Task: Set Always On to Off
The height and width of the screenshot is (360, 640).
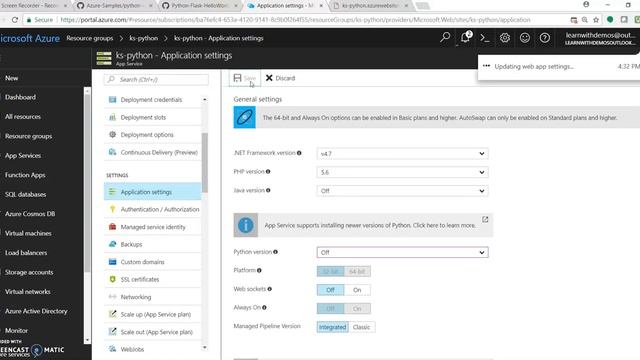Action: click(330, 309)
